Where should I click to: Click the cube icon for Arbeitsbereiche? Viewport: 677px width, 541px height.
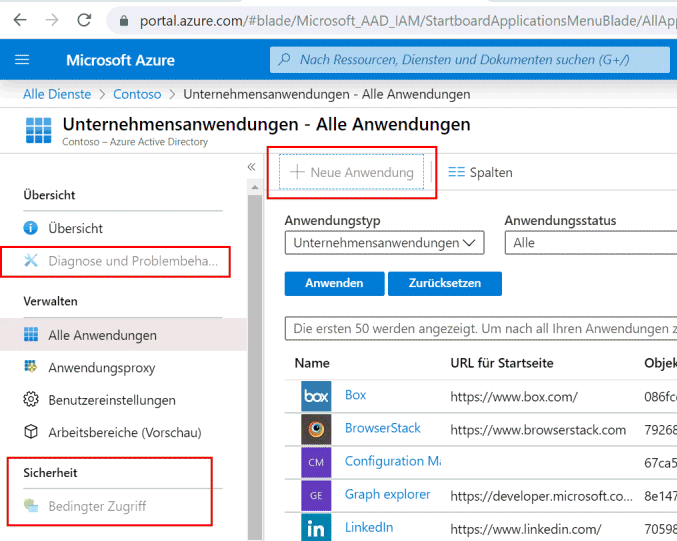tap(31, 431)
